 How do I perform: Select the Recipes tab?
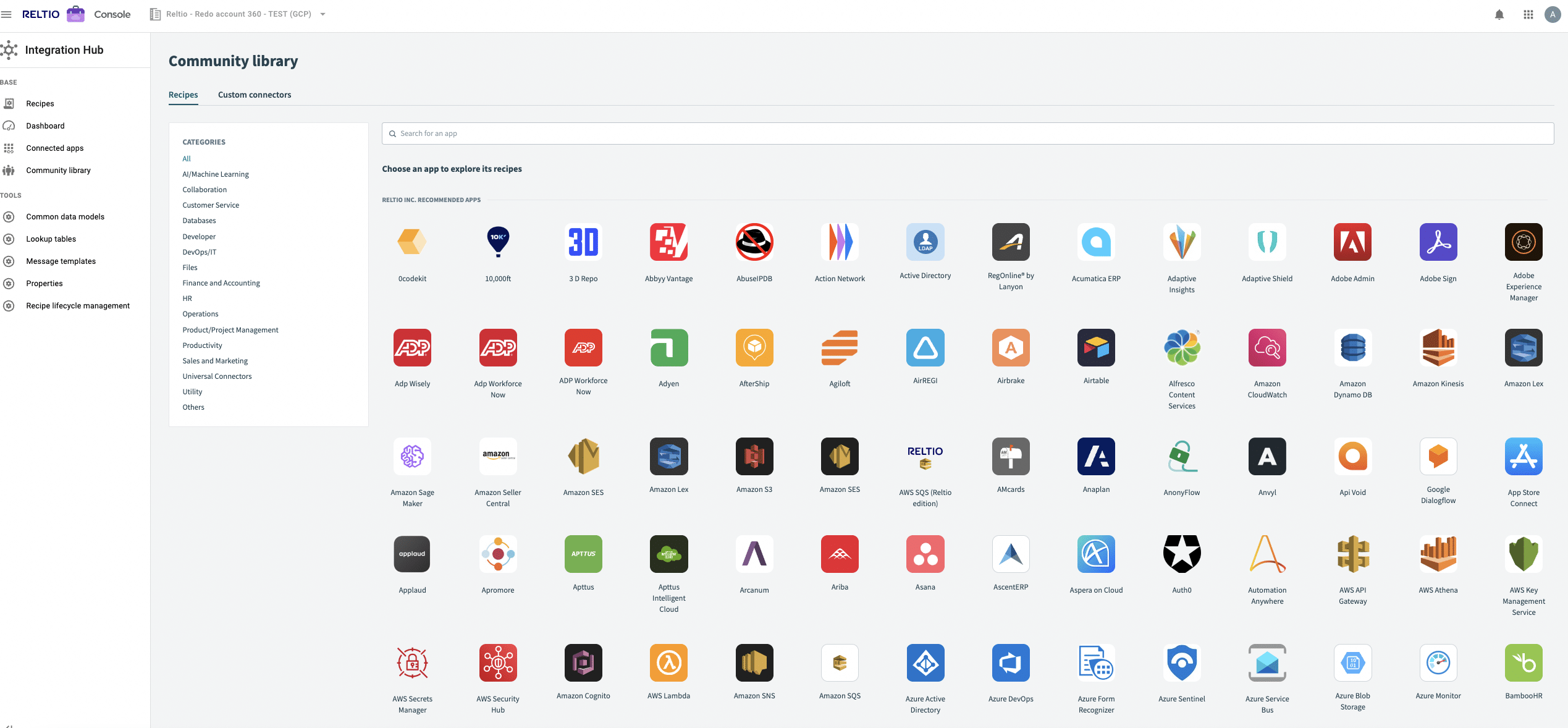pos(183,95)
